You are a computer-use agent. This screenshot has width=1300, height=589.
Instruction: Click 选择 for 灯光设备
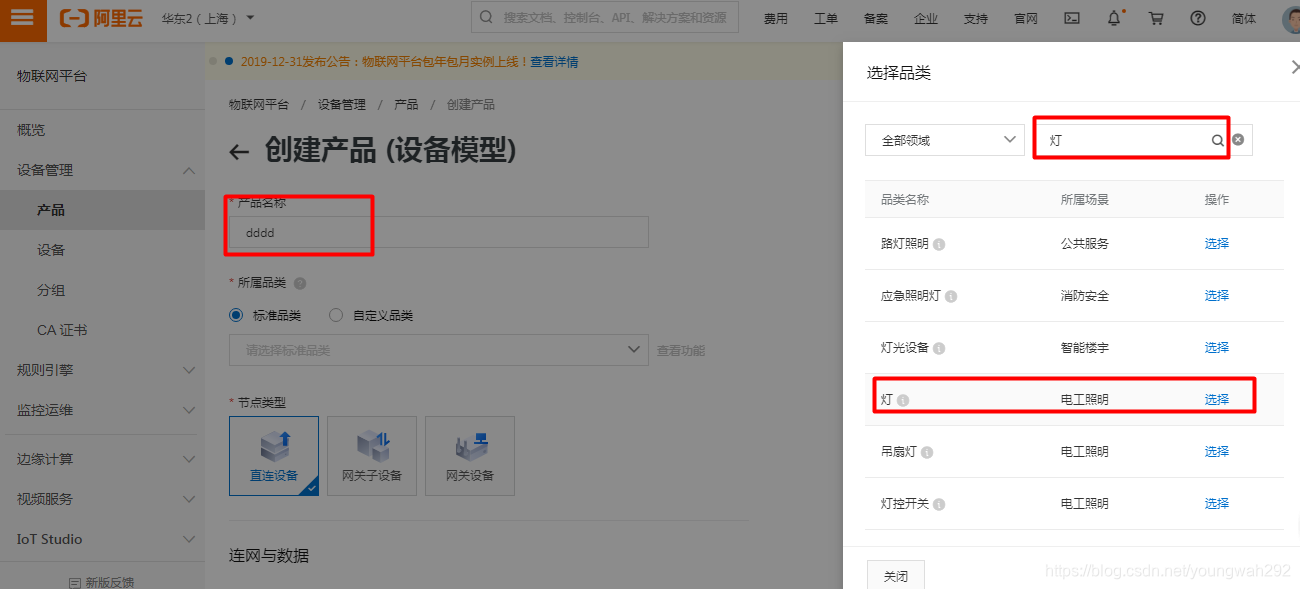[x=1217, y=347]
